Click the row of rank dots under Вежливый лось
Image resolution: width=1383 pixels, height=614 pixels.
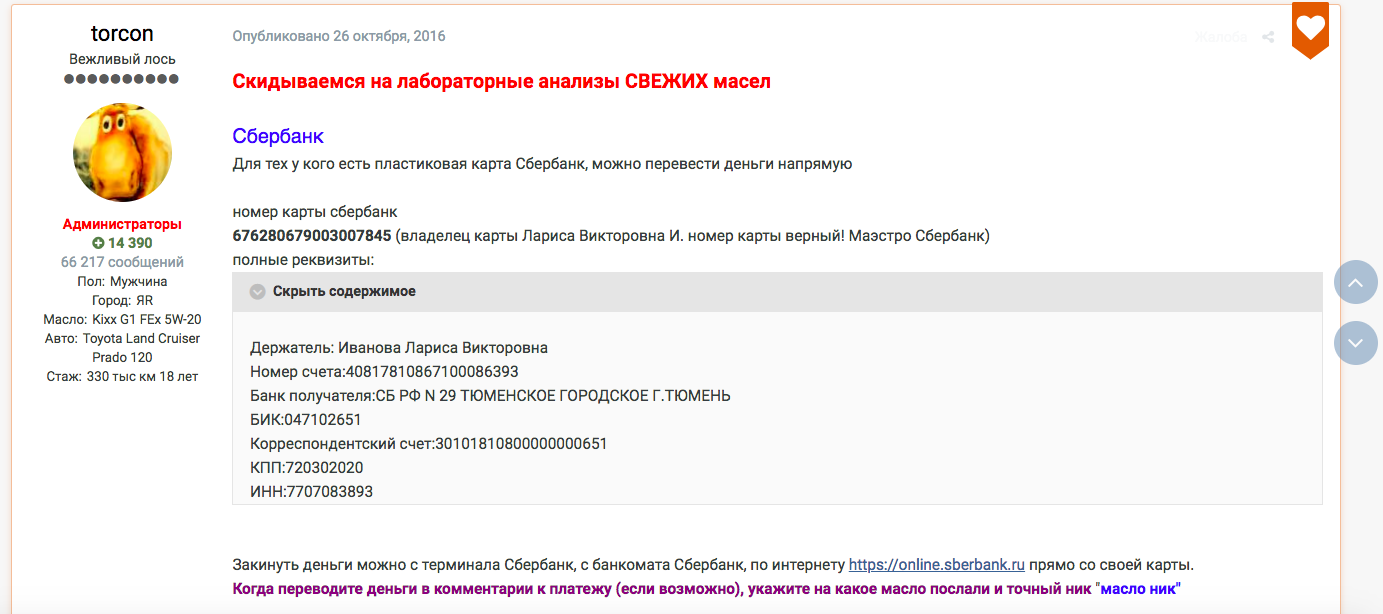click(122, 79)
